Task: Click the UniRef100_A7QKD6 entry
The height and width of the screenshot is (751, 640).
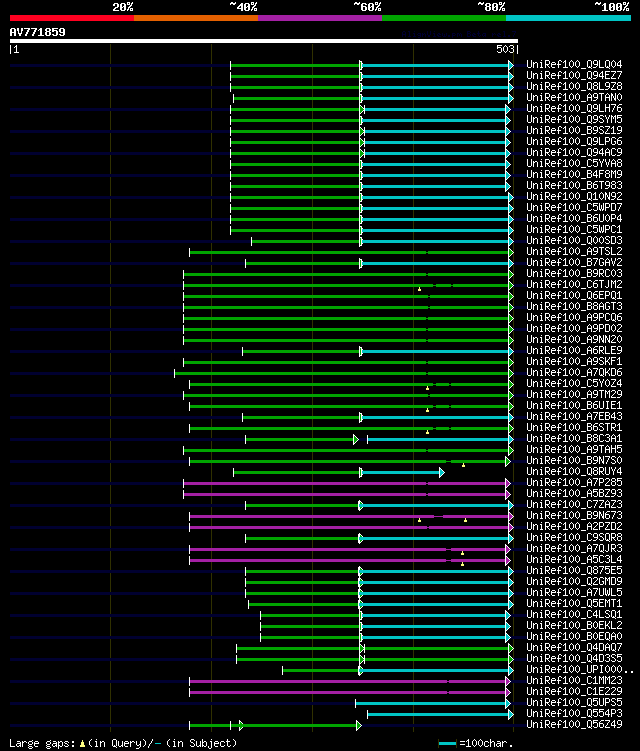Action: click(574, 373)
